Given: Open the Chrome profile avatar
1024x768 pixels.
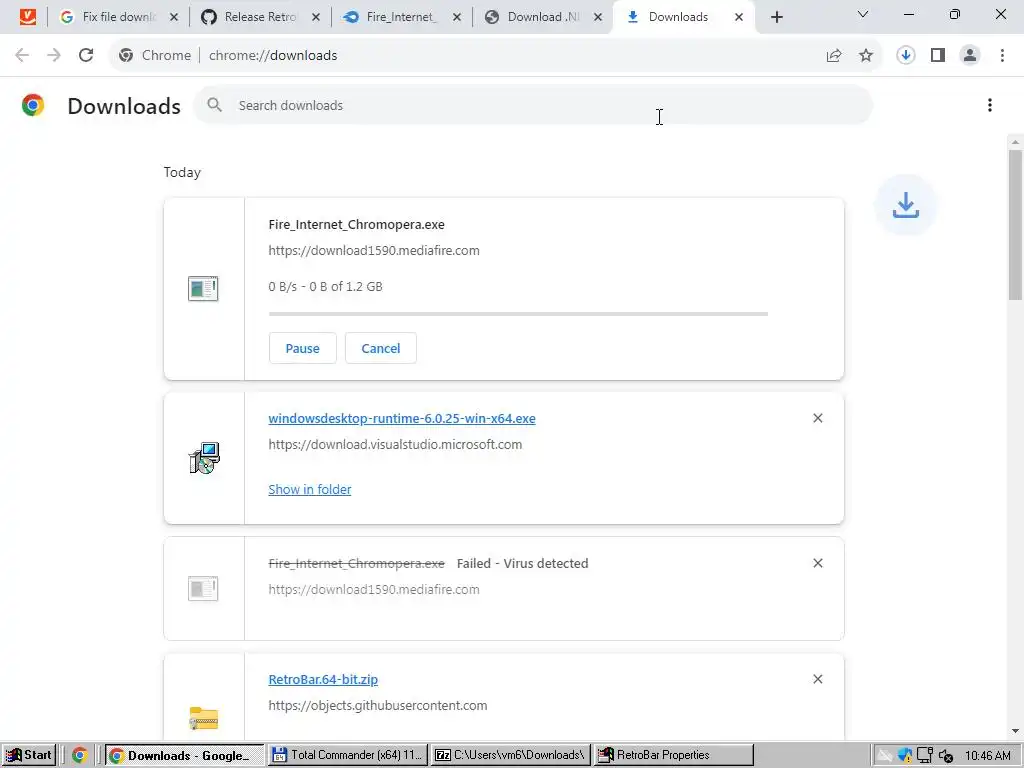Looking at the screenshot, I should (x=970, y=56).
